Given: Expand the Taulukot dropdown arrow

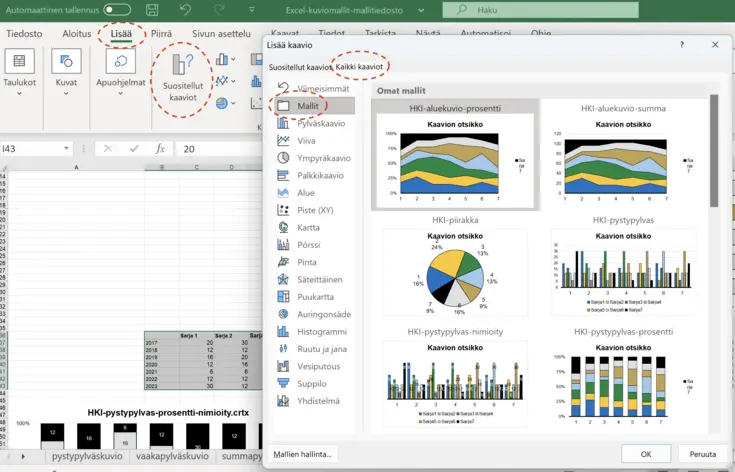Looking at the screenshot, I should (x=19, y=94).
